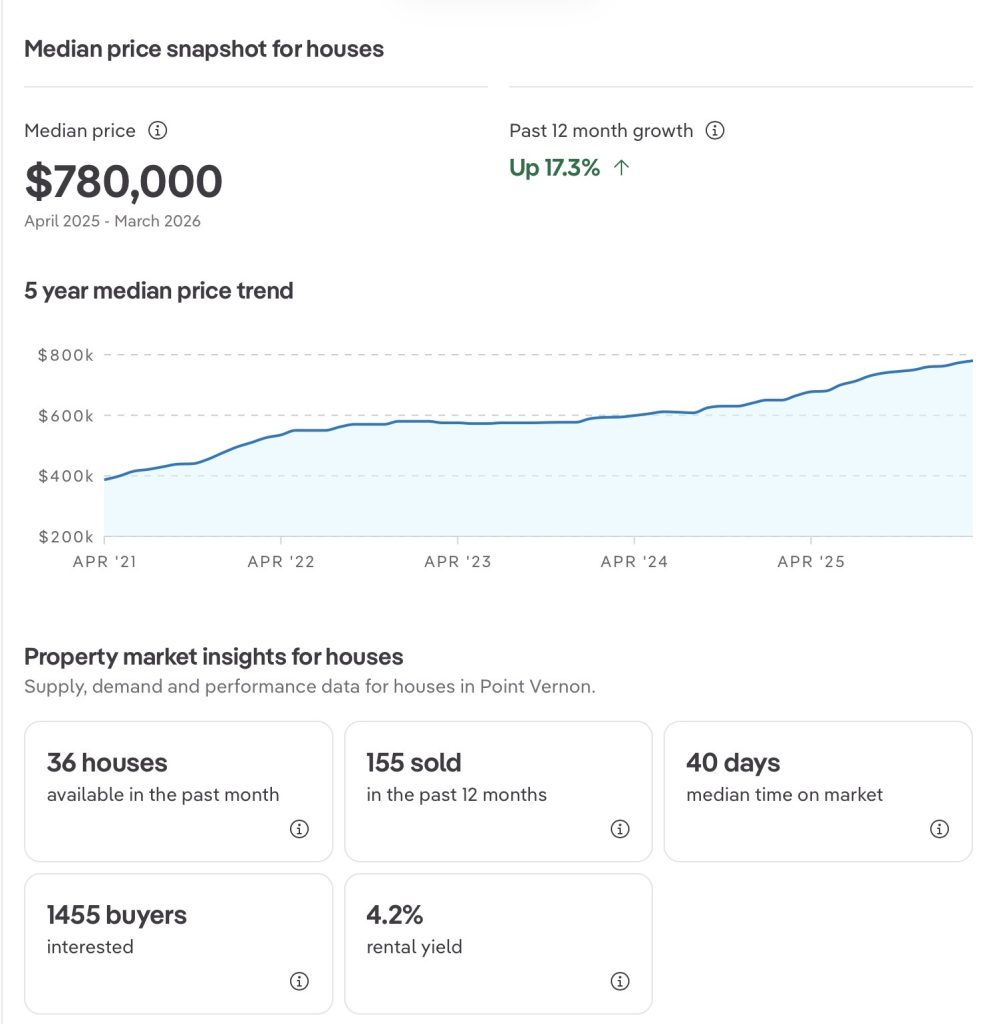The image size is (983, 1024).
Task: Select the '40 days' median time card title
Action: (x=733, y=763)
